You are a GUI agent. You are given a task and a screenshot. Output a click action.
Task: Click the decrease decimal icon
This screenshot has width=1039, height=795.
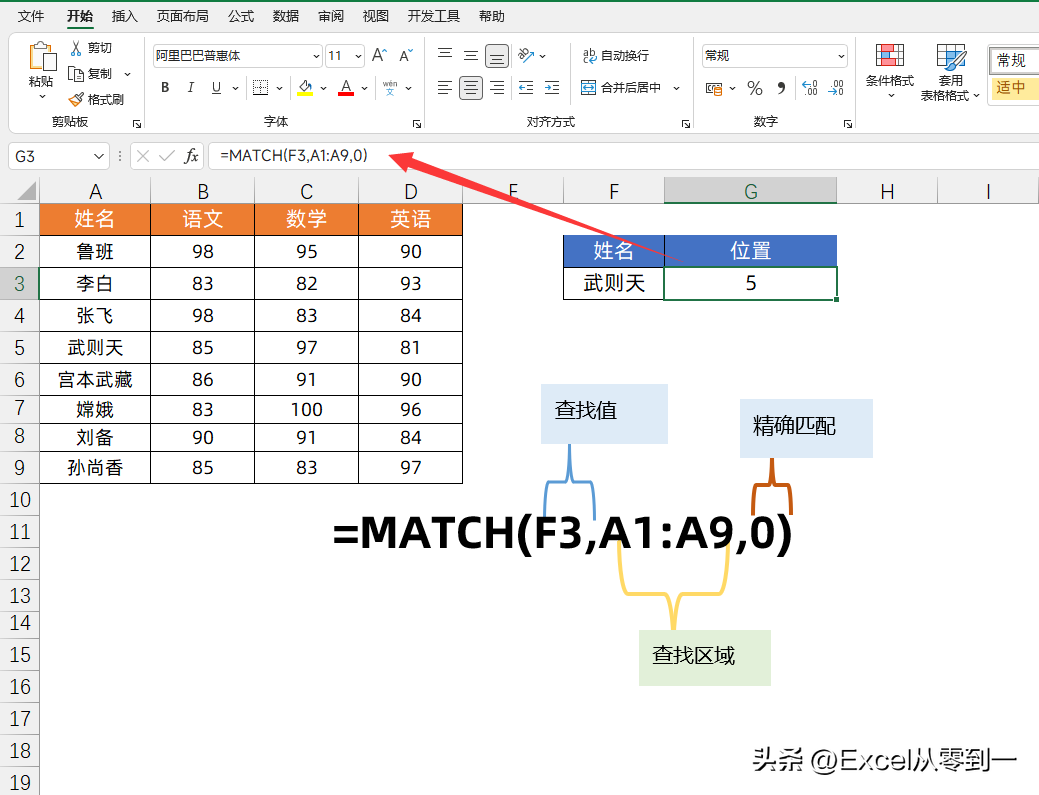tap(836, 88)
